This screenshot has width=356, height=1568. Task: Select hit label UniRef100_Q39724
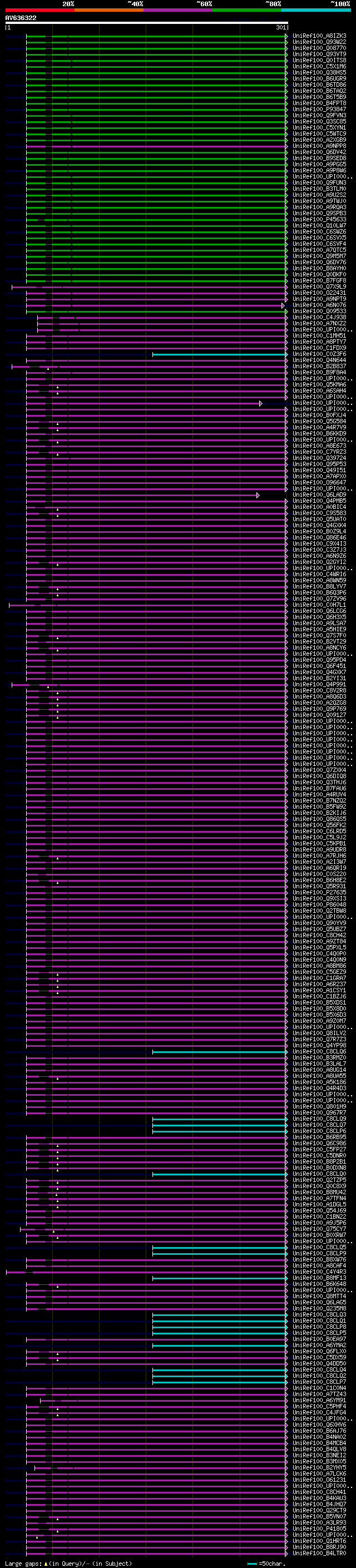(319, 458)
